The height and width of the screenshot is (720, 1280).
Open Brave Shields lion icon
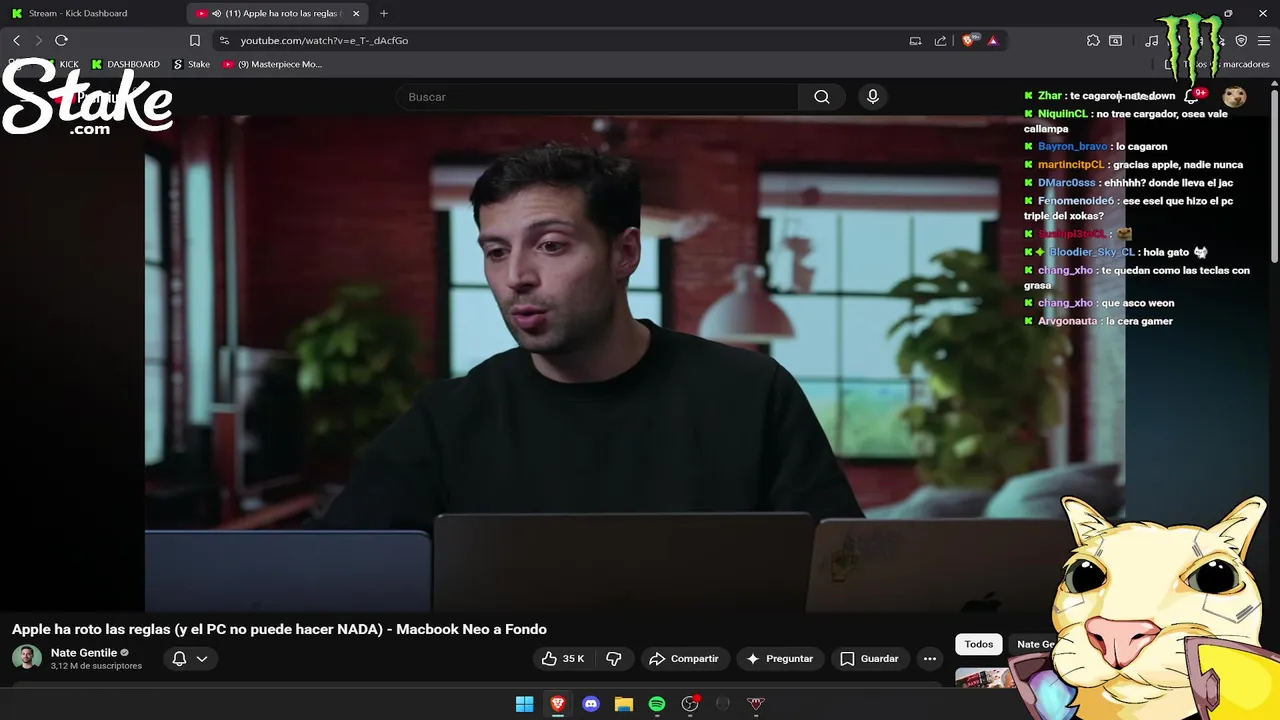tap(968, 40)
